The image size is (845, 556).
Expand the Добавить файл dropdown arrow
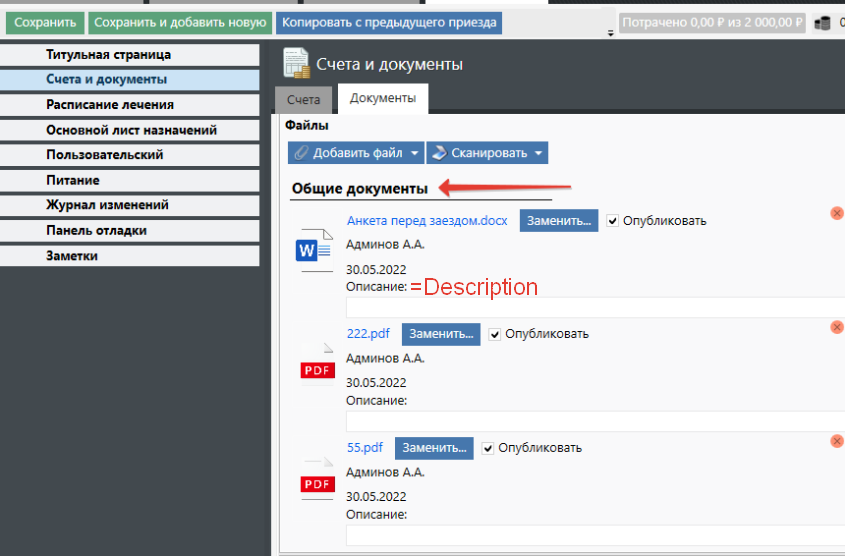tap(415, 153)
